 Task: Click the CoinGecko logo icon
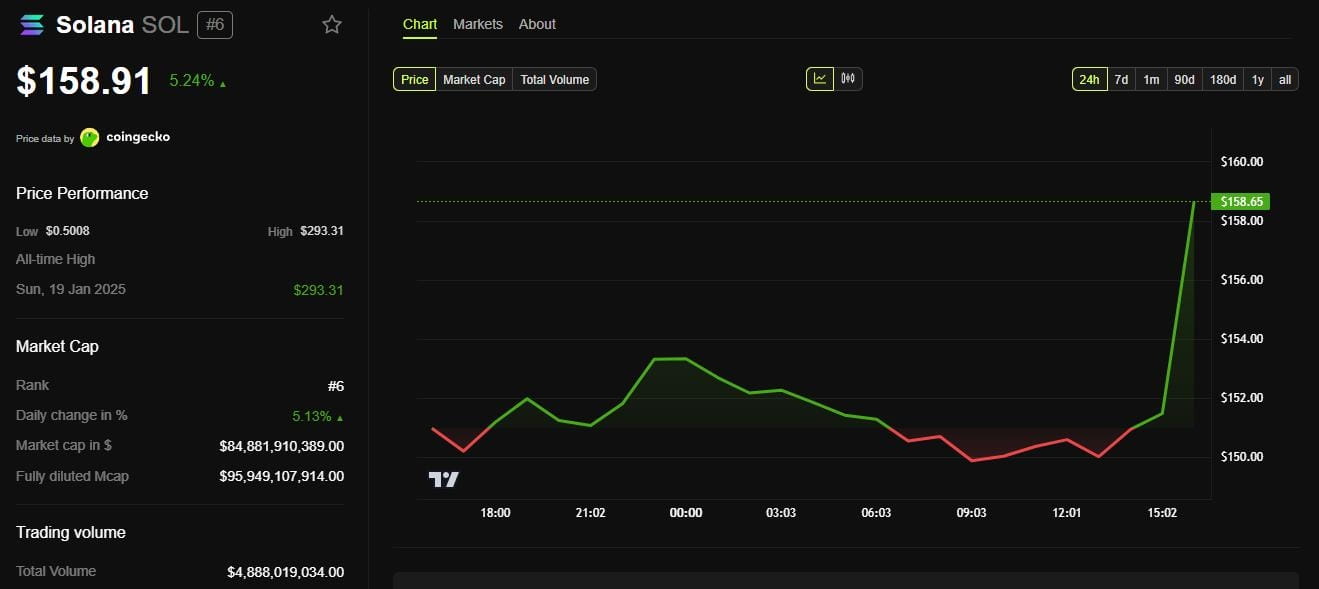tap(90, 138)
